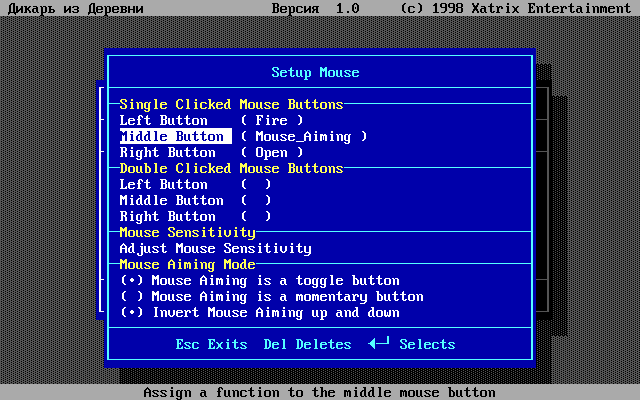This screenshot has height=400, width=640.
Task: Open the double-click Middle Button row
Action: tap(196, 200)
